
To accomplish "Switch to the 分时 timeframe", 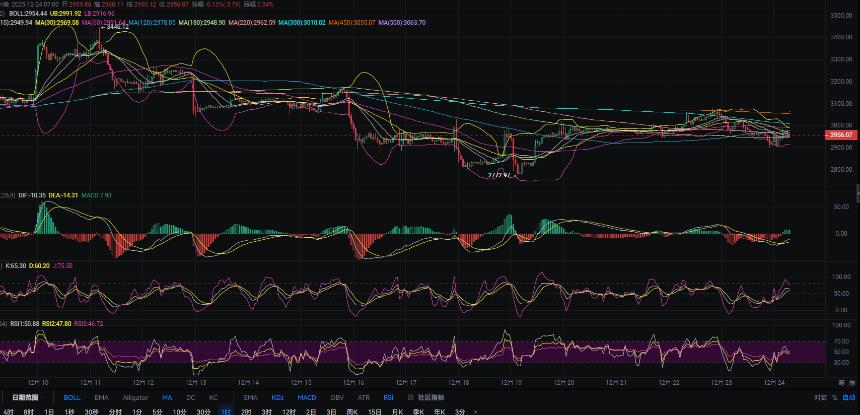I will 115,412.
